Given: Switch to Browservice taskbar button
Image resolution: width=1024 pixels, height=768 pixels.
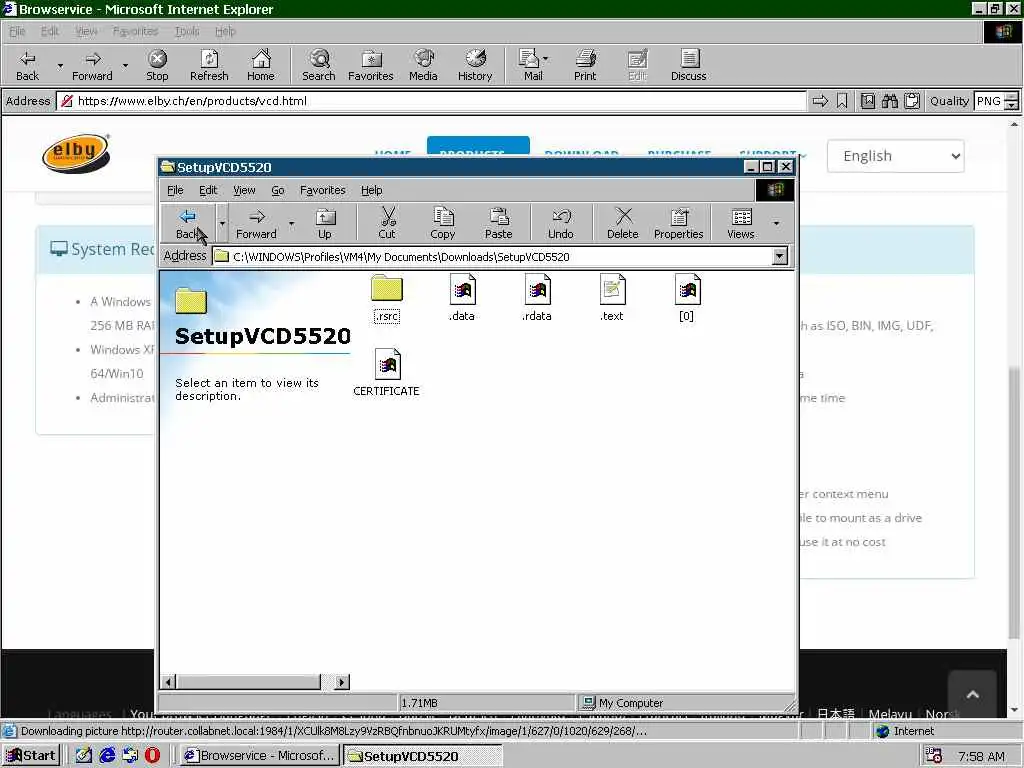Looking at the screenshot, I should (260, 756).
